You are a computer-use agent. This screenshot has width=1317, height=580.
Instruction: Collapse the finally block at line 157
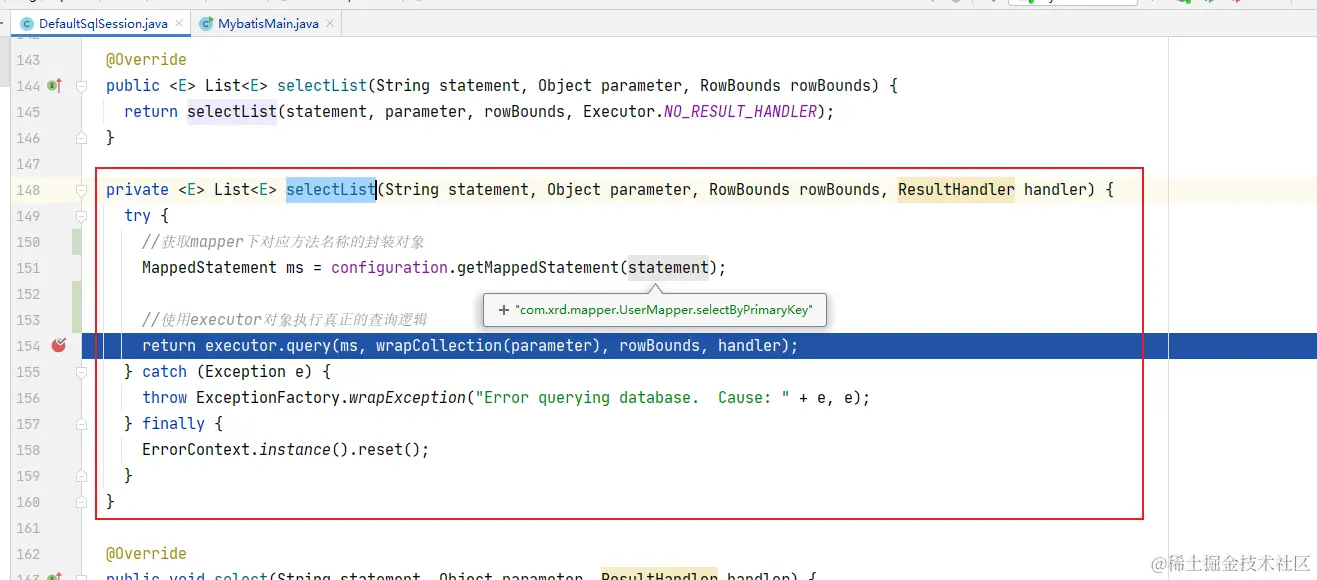pyautogui.click(x=81, y=423)
